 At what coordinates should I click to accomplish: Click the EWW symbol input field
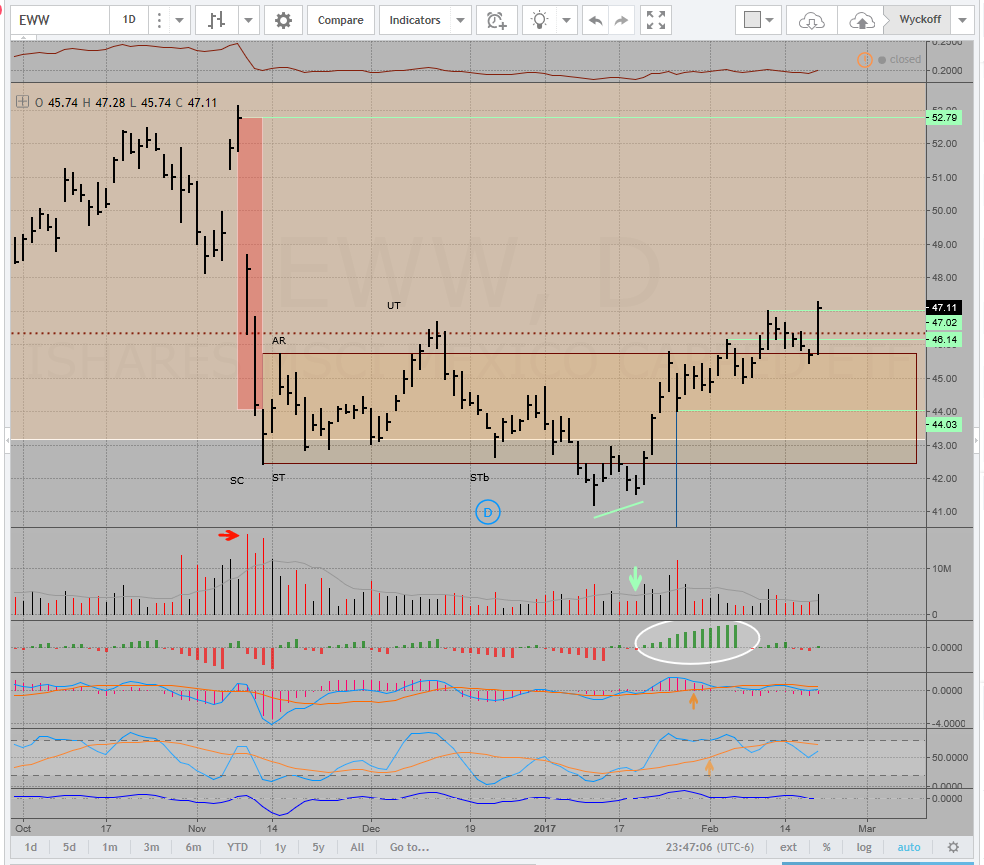(x=55, y=20)
